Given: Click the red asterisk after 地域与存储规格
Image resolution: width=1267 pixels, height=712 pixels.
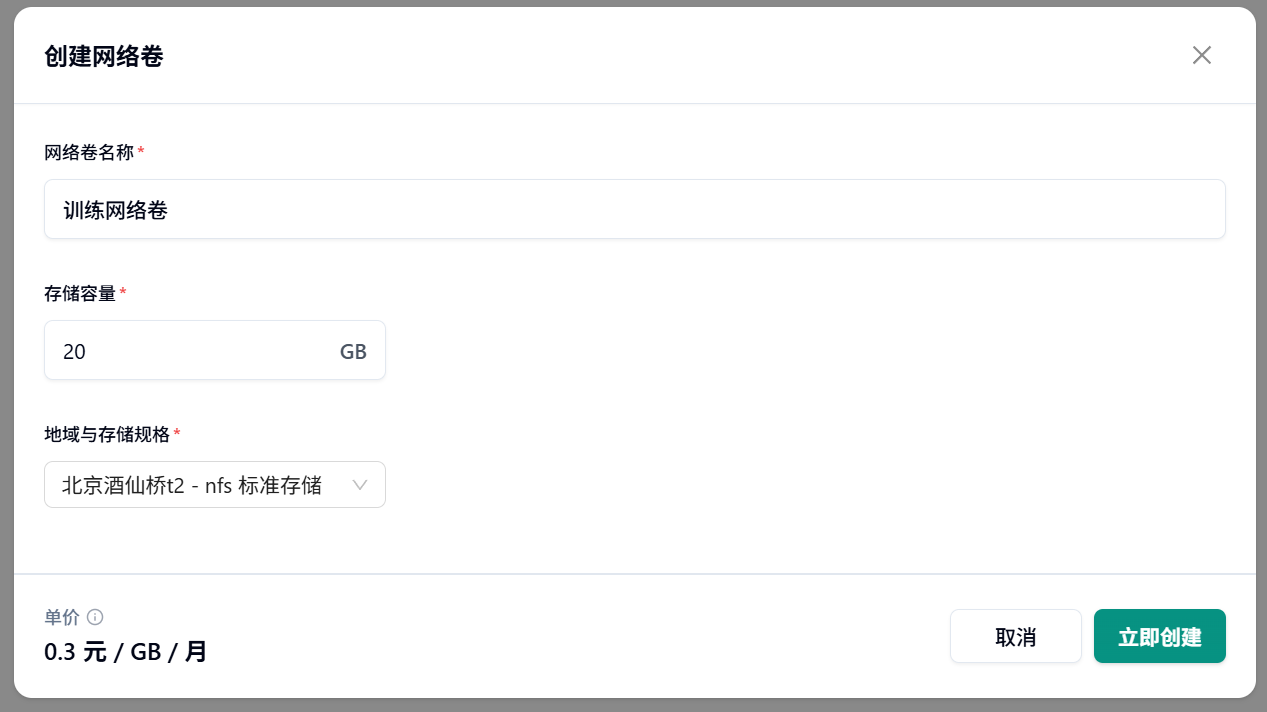Looking at the screenshot, I should coord(177,432).
